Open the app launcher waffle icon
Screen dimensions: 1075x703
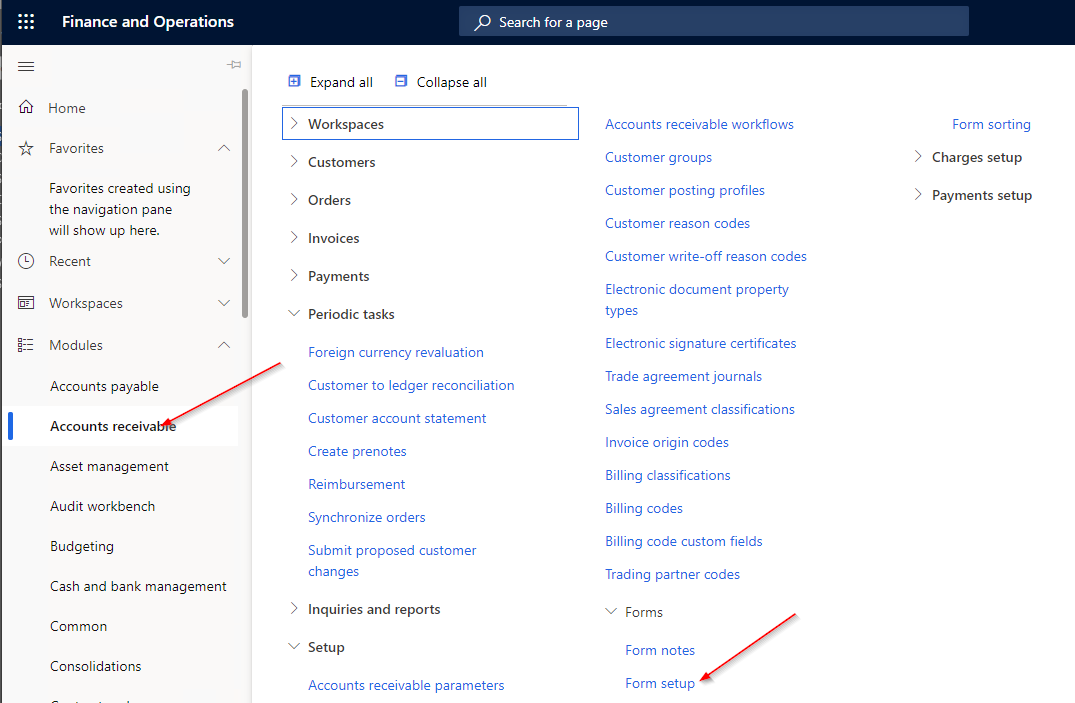click(x=26, y=22)
